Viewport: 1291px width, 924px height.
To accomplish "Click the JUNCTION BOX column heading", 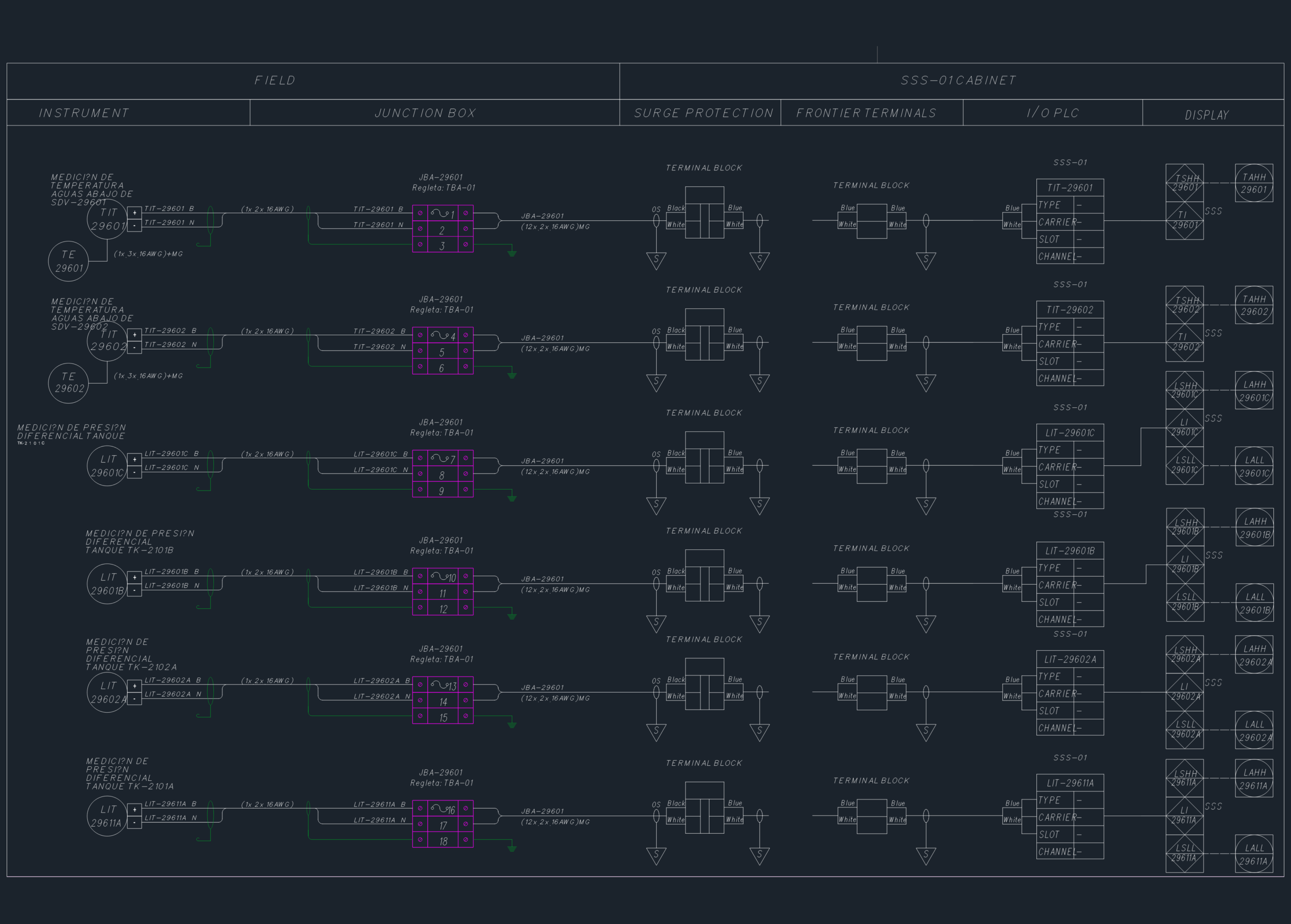I will click(x=425, y=113).
